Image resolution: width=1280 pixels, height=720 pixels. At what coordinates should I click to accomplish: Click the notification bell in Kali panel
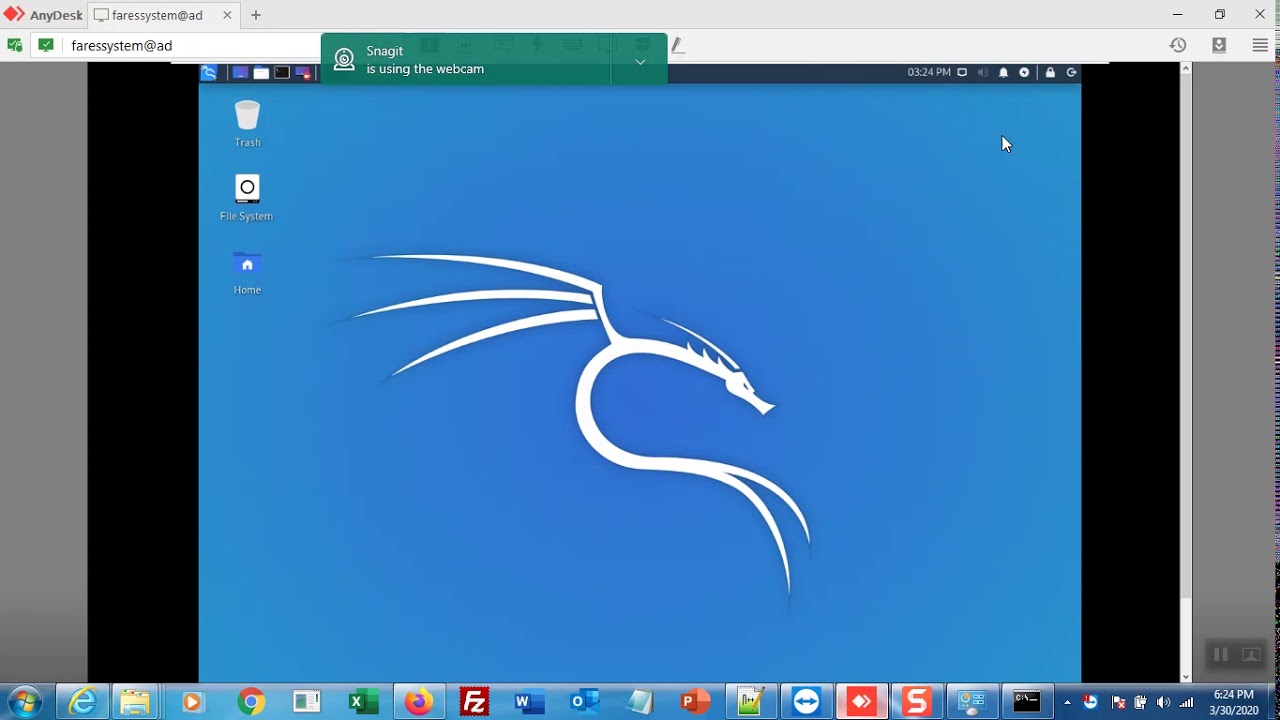coord(1003,72)
